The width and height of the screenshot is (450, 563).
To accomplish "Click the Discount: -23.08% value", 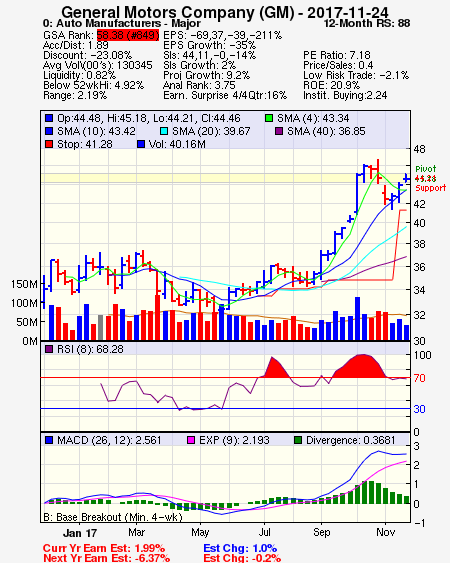I will [87, 55].
